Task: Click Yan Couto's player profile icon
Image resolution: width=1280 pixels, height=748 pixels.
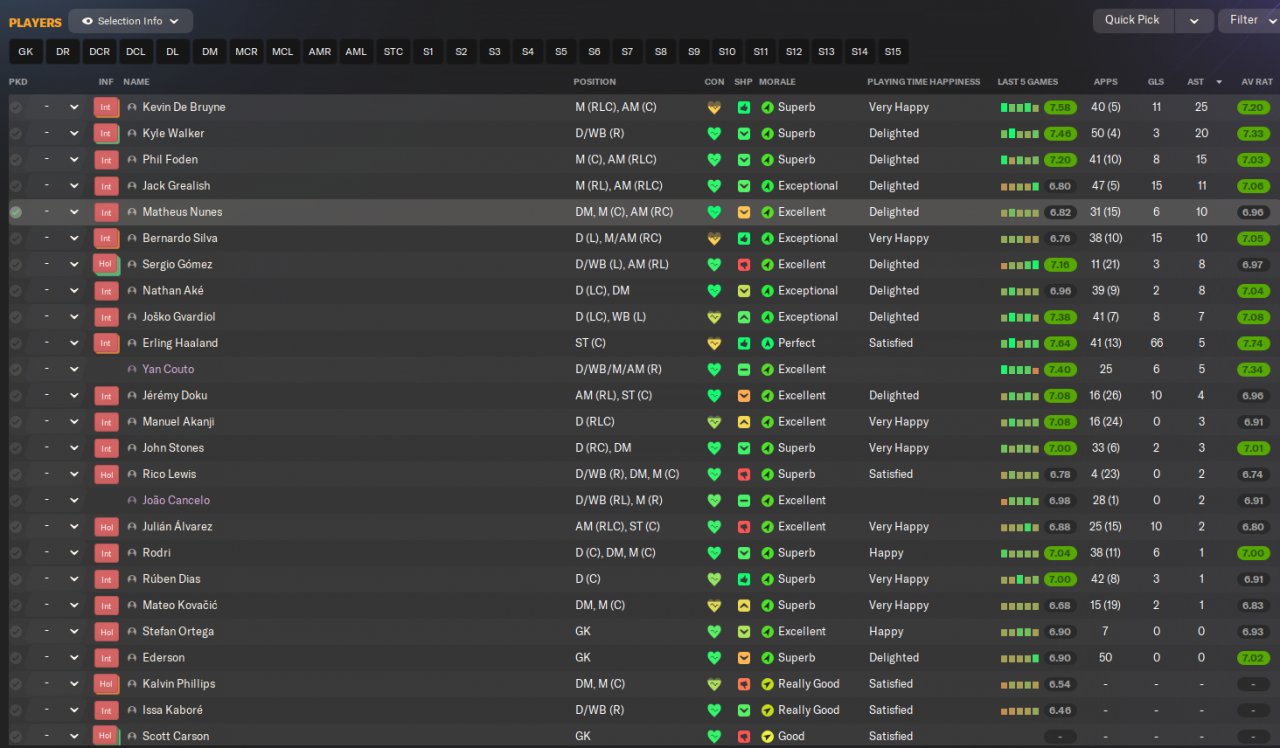Action: coord(132,369)
